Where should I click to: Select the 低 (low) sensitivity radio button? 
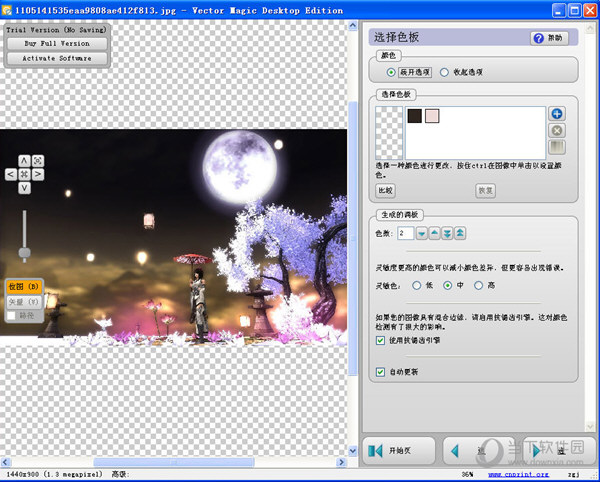click(417, 285)
